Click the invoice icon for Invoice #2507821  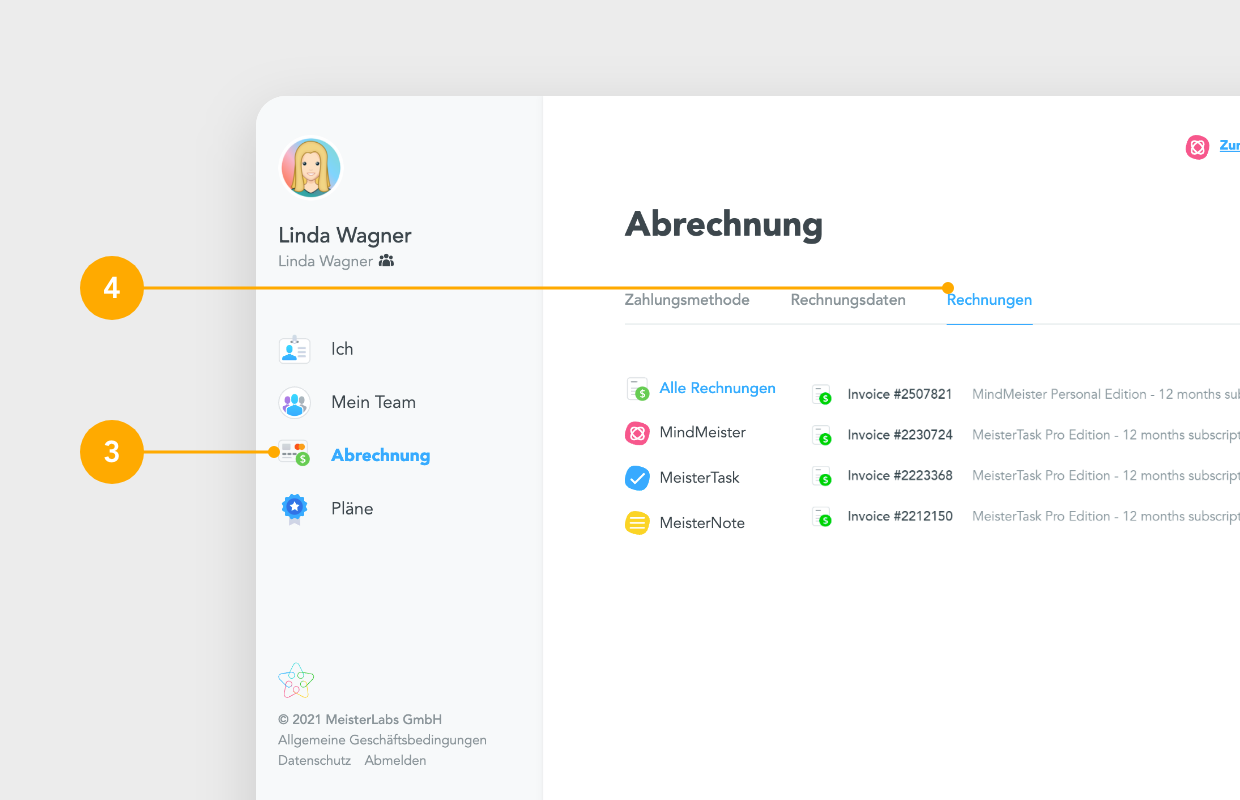click(x=822, y=395)
